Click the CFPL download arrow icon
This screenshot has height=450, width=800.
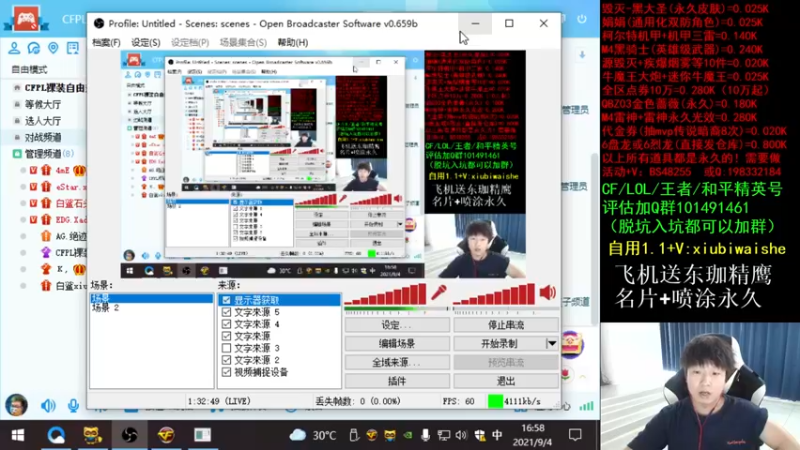pos(582,55)
